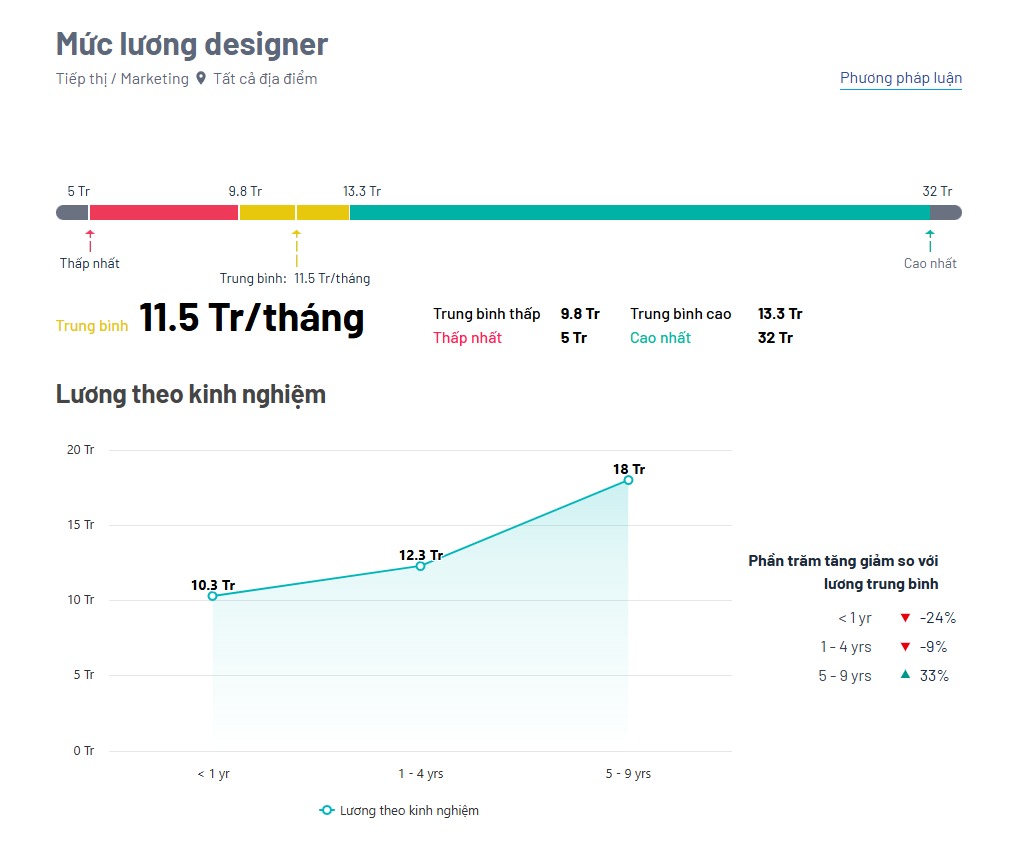Click the Lương theo kinh nghiệm heading
1023x841 pixels.
pyautogui.click(x=191, y=395)
